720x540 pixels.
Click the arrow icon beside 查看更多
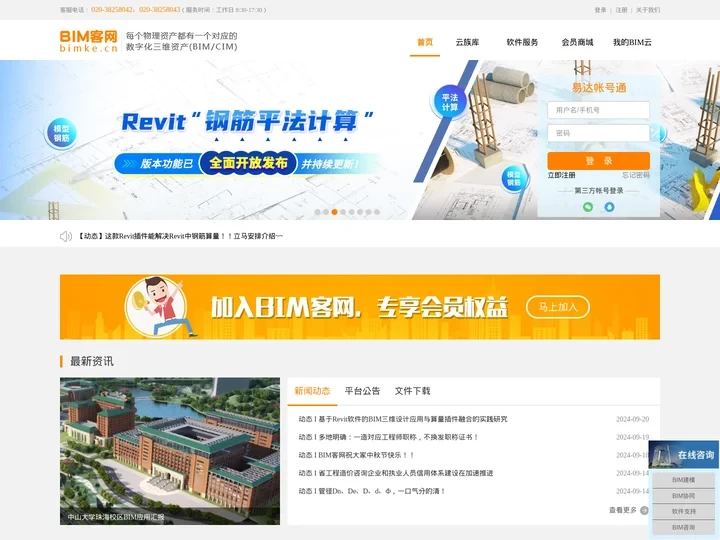[644, 510]
